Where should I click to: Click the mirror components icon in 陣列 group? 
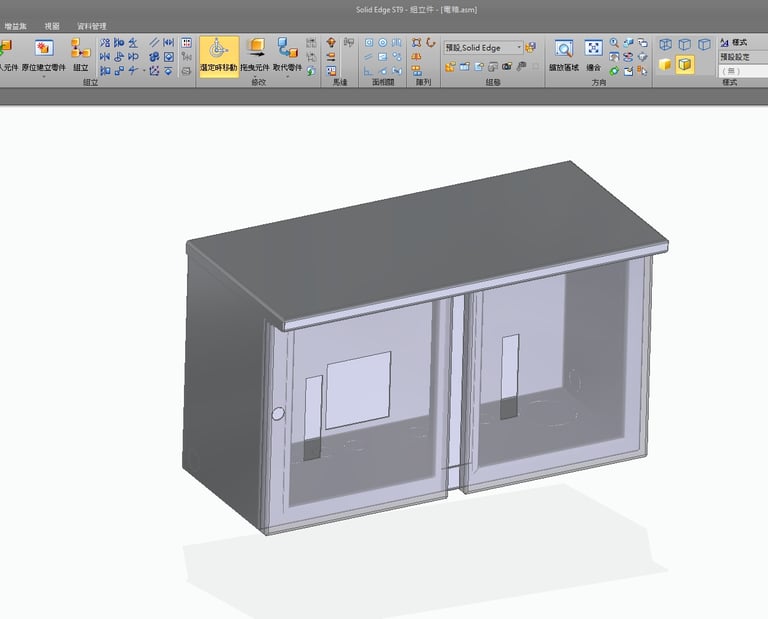416,57
